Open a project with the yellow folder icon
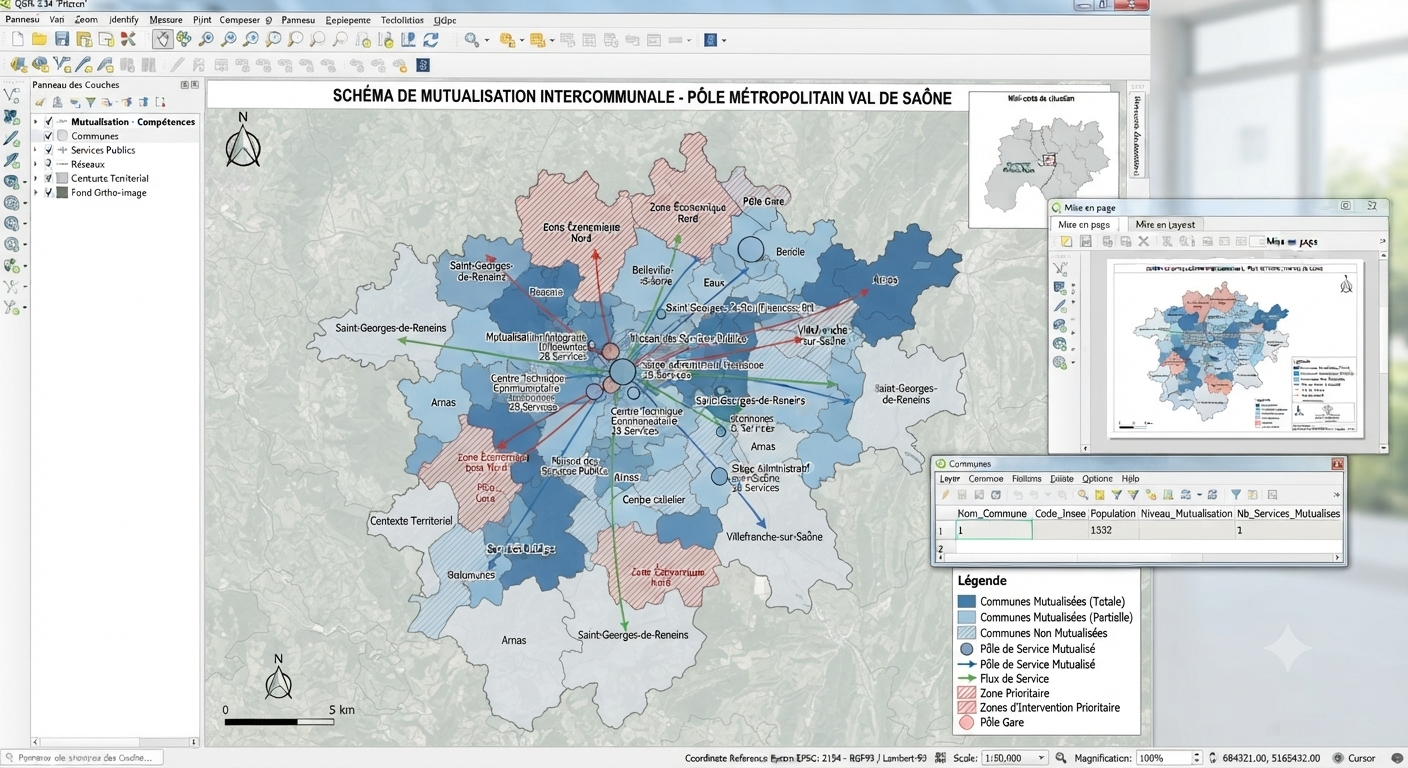 coord(39,39)
